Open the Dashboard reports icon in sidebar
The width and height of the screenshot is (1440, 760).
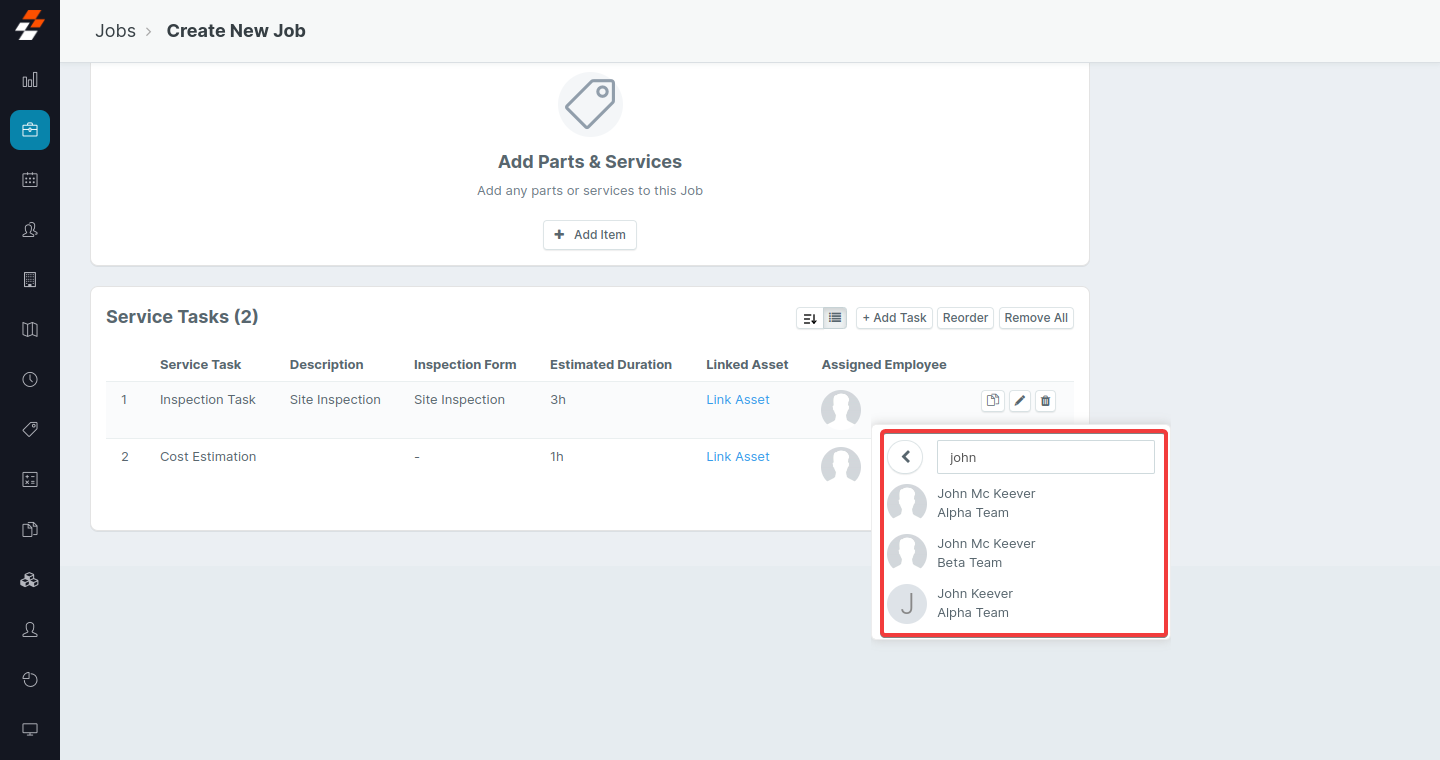(29, 80)
